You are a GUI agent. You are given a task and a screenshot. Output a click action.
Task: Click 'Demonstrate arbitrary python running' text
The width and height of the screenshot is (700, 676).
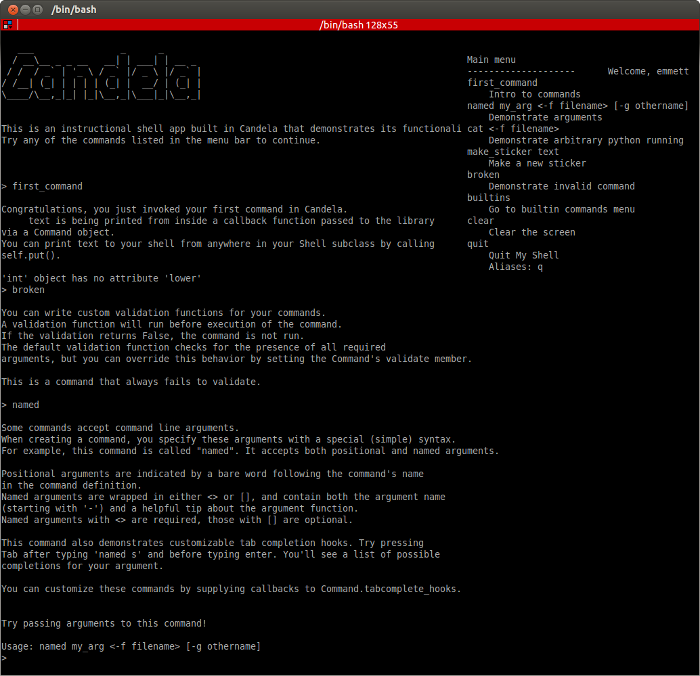pos(586,140)
